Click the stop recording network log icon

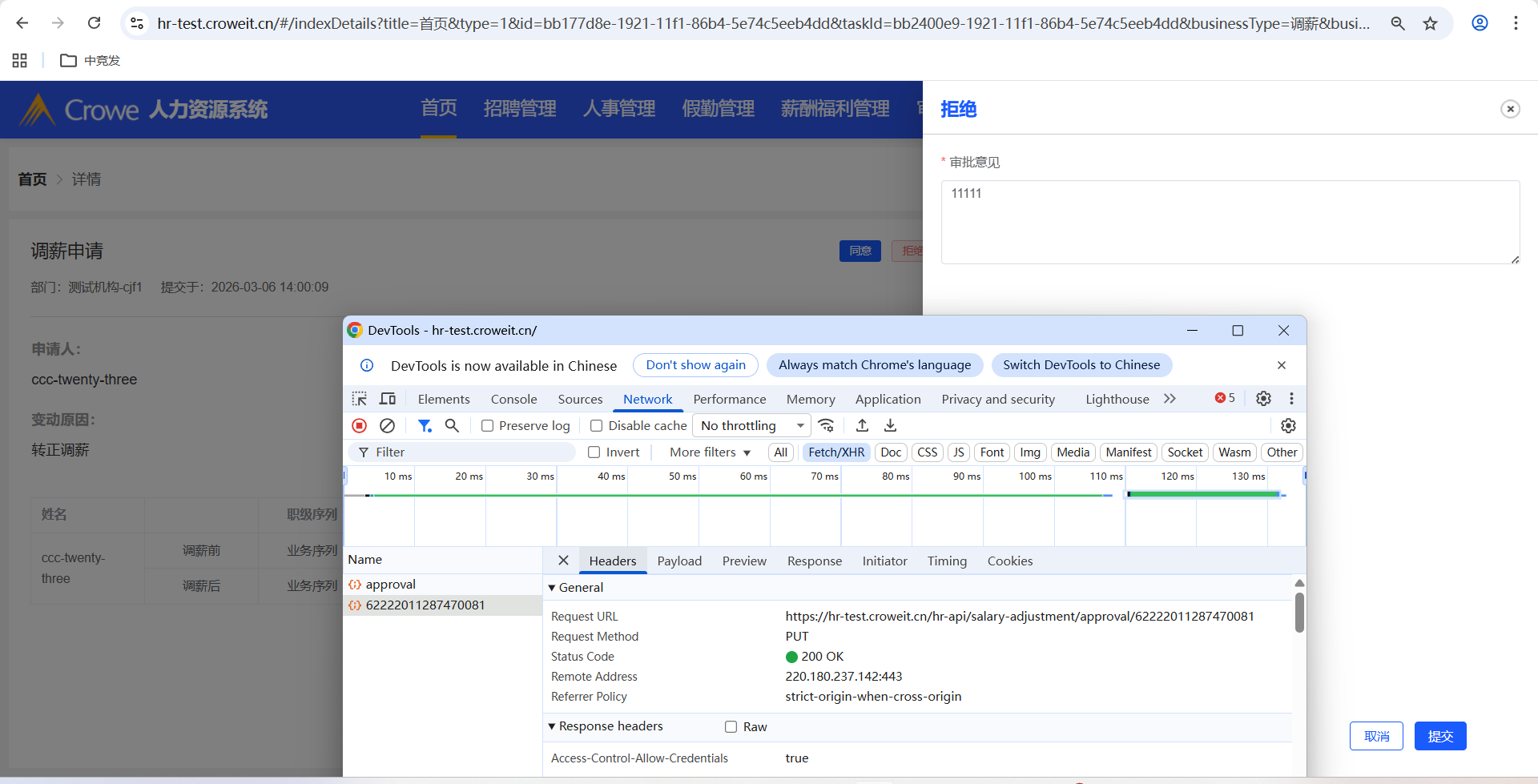coord(360,426)
